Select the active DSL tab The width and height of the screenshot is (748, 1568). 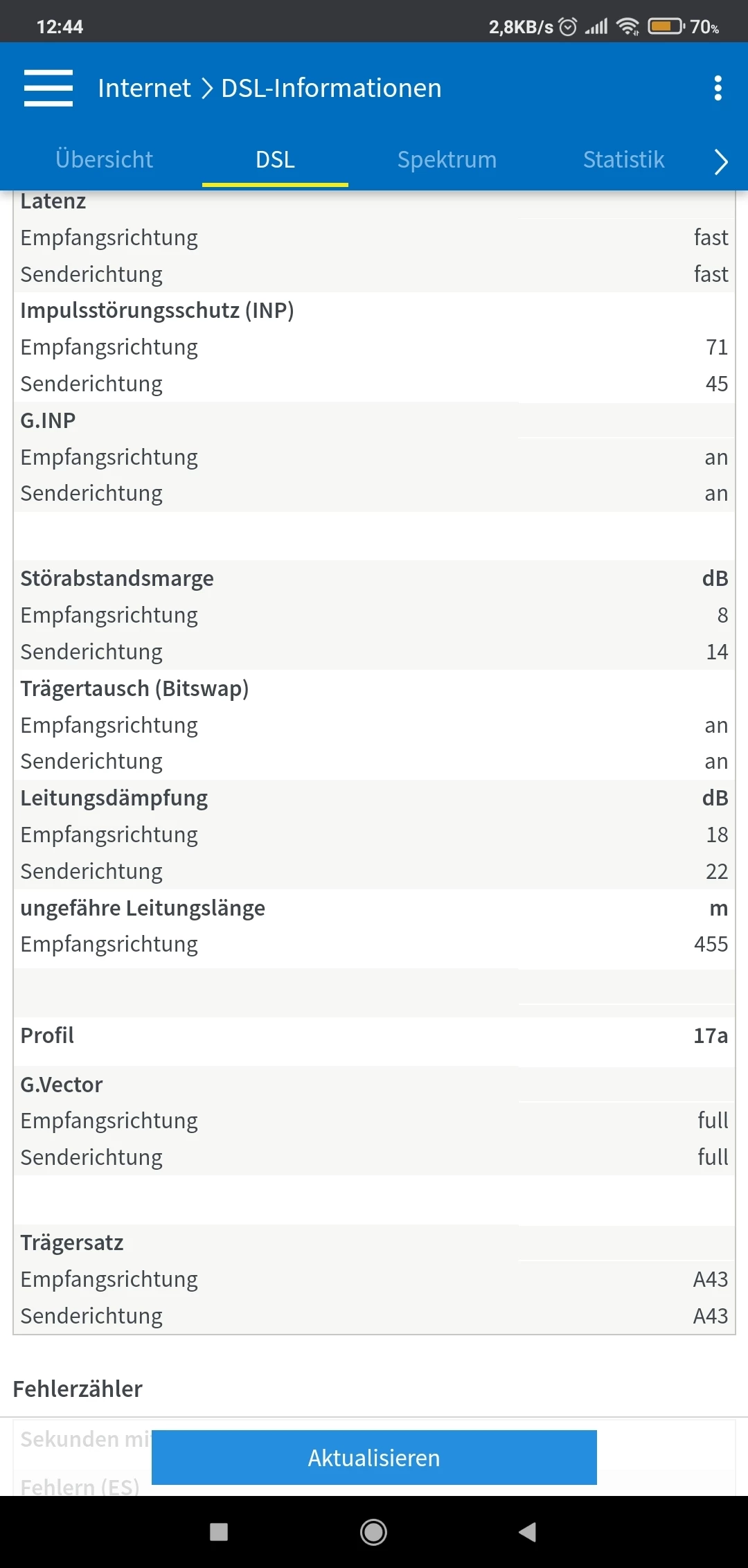pos(275,160)
